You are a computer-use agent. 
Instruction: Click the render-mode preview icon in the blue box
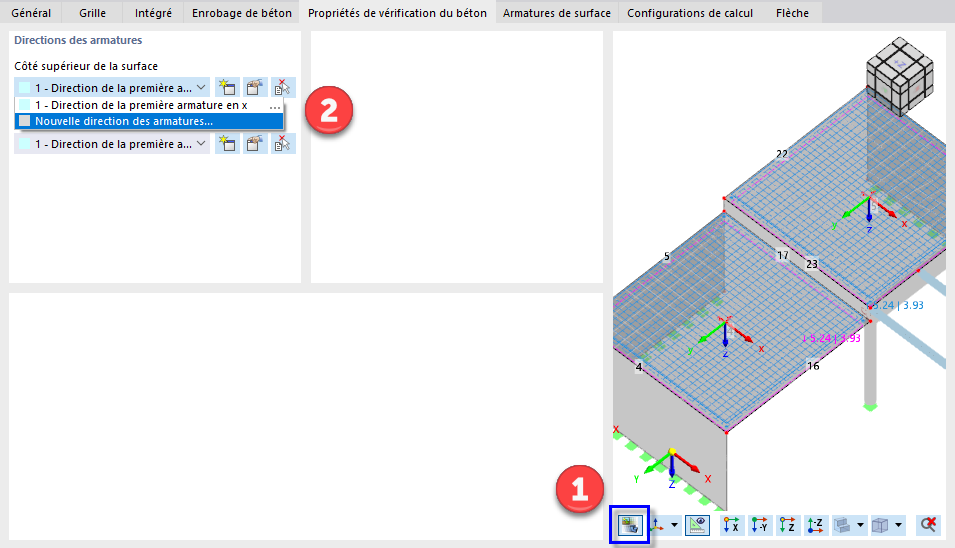(x=630, y=524)
